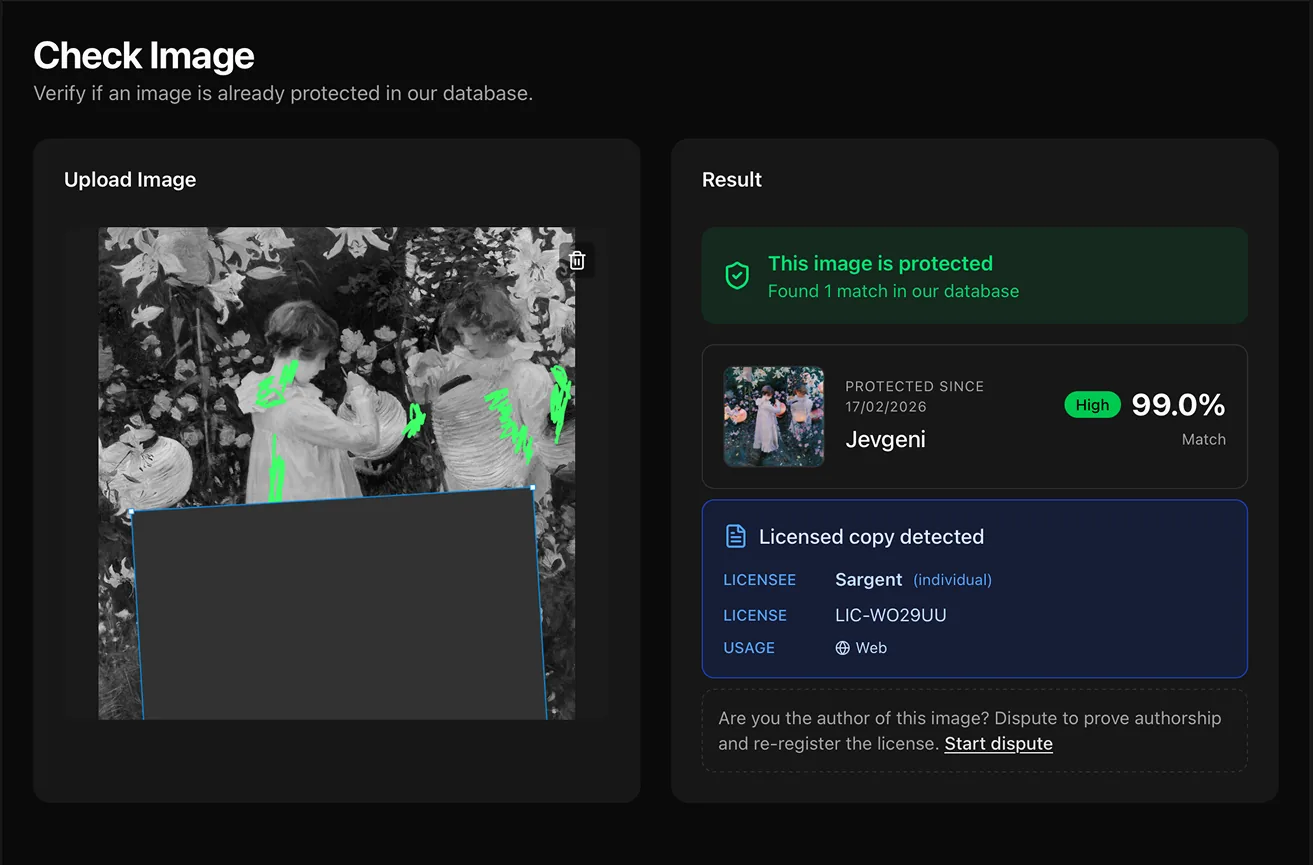The image size is (1313, 865).
Task: Open the matched painting thumbnail by Jevgeni
Action: pyautogui.click(x=774, y=416)
